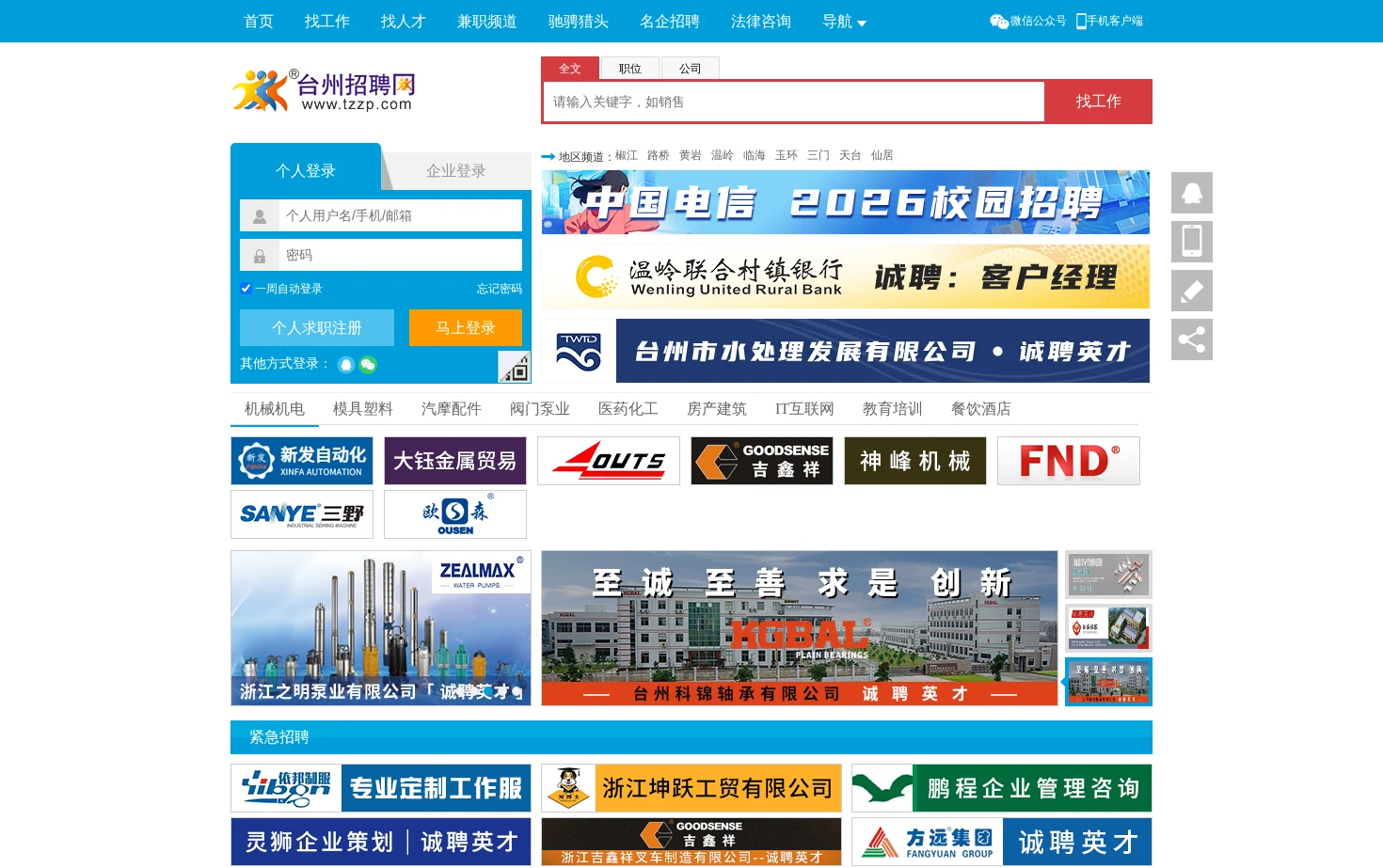Select the 模具塑料 industry tab
The image size is (1383, 868).
pyautogui.click(x=363, y=409)
